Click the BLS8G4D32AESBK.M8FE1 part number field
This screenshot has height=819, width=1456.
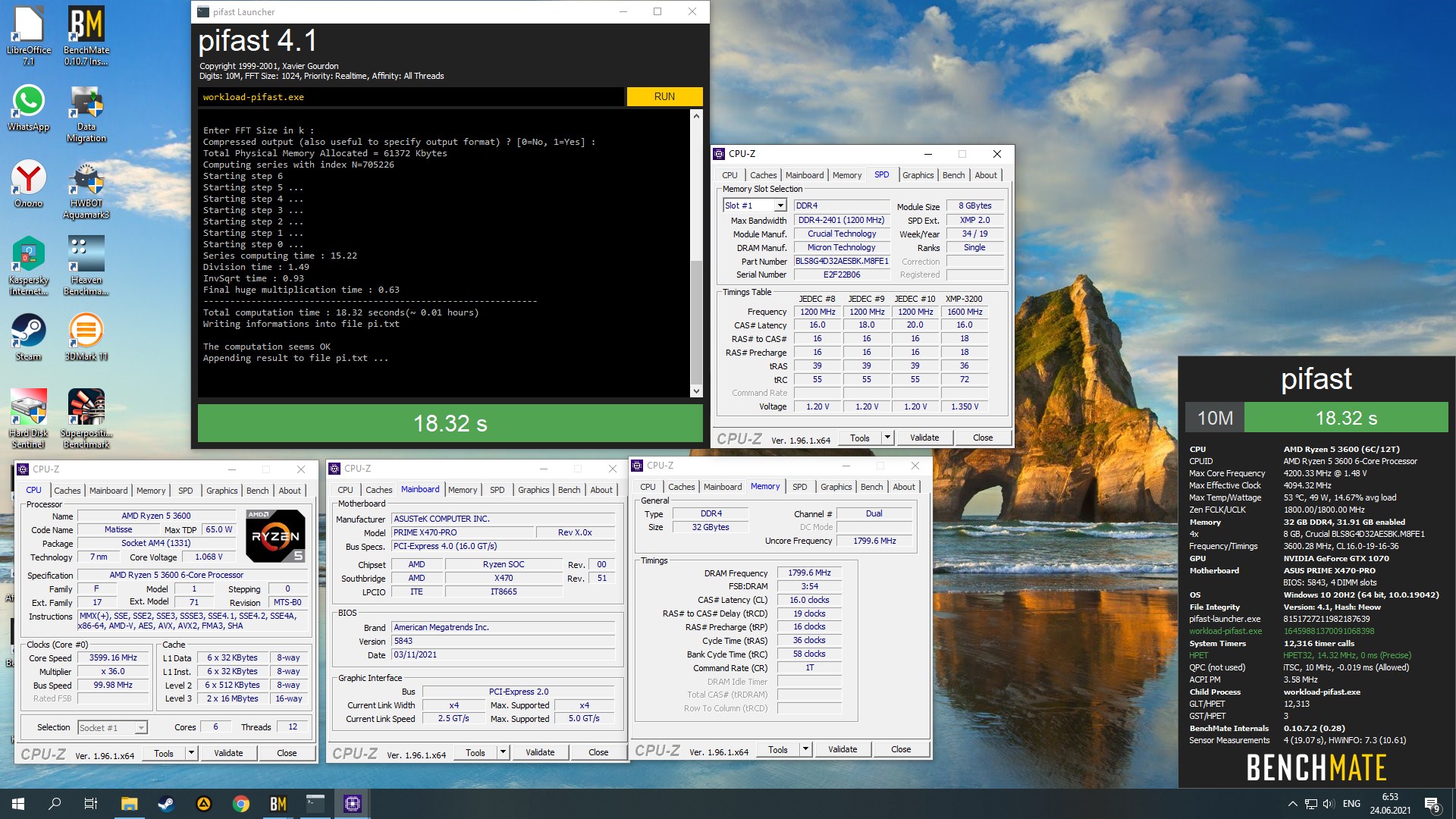(842, 261)
